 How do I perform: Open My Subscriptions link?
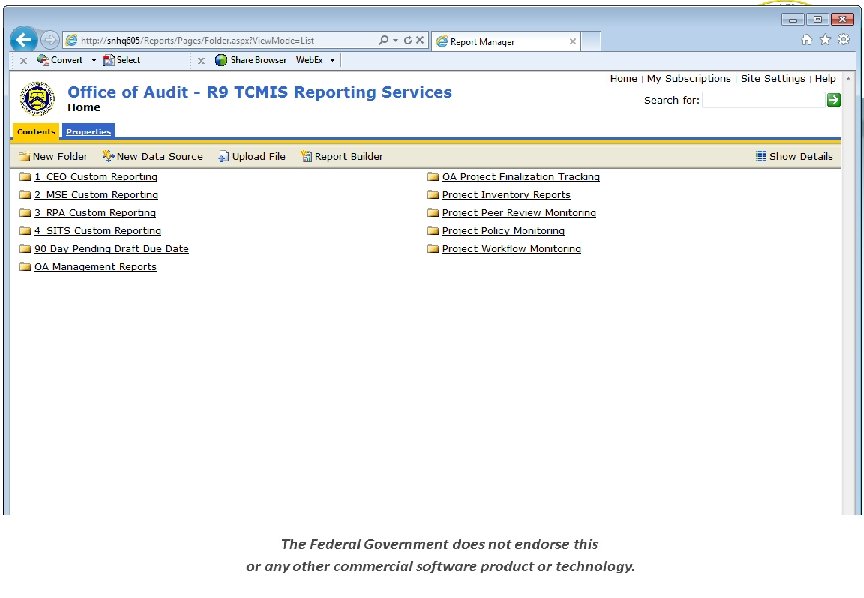point(689,78)
